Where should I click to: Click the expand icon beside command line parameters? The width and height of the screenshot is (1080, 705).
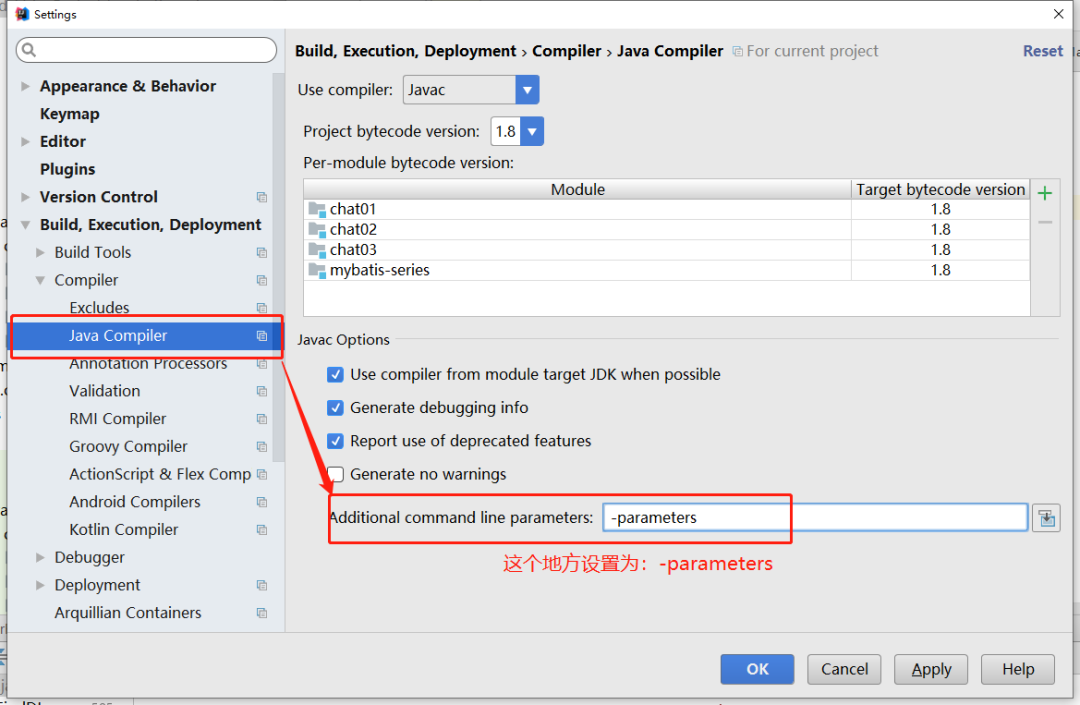pyautogui.click(x=1046, y=518)
